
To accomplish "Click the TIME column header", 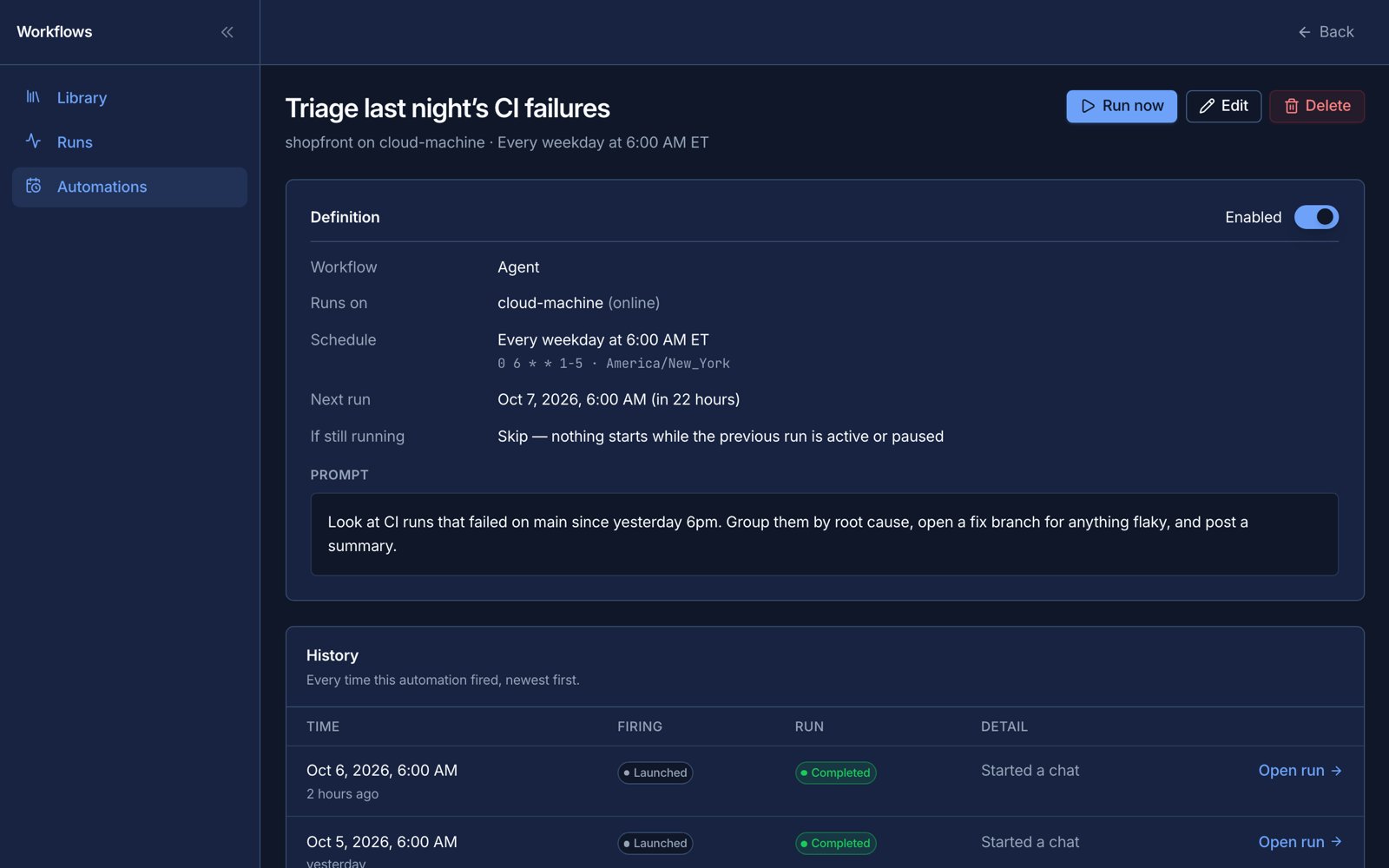I will pyautogui.click(x=323, y=727).
